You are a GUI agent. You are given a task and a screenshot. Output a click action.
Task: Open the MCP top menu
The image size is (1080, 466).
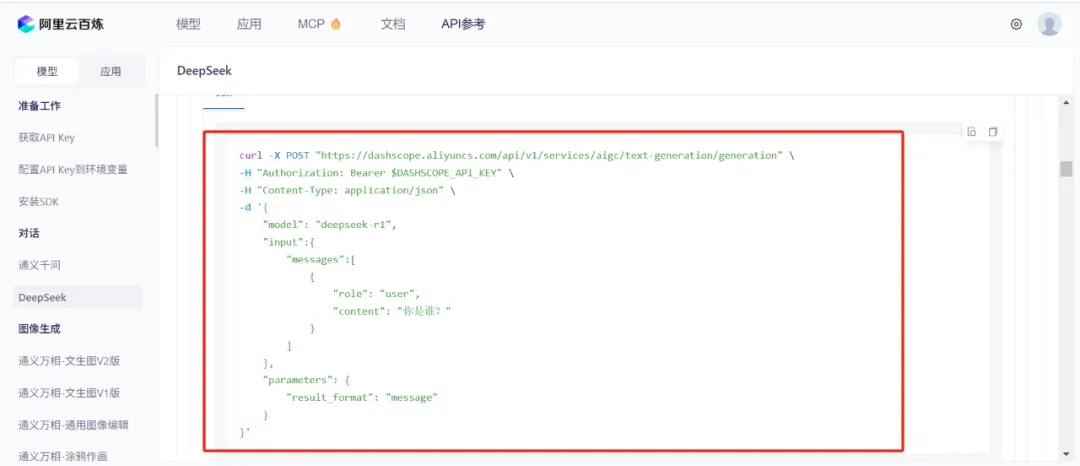click(311, 24)
